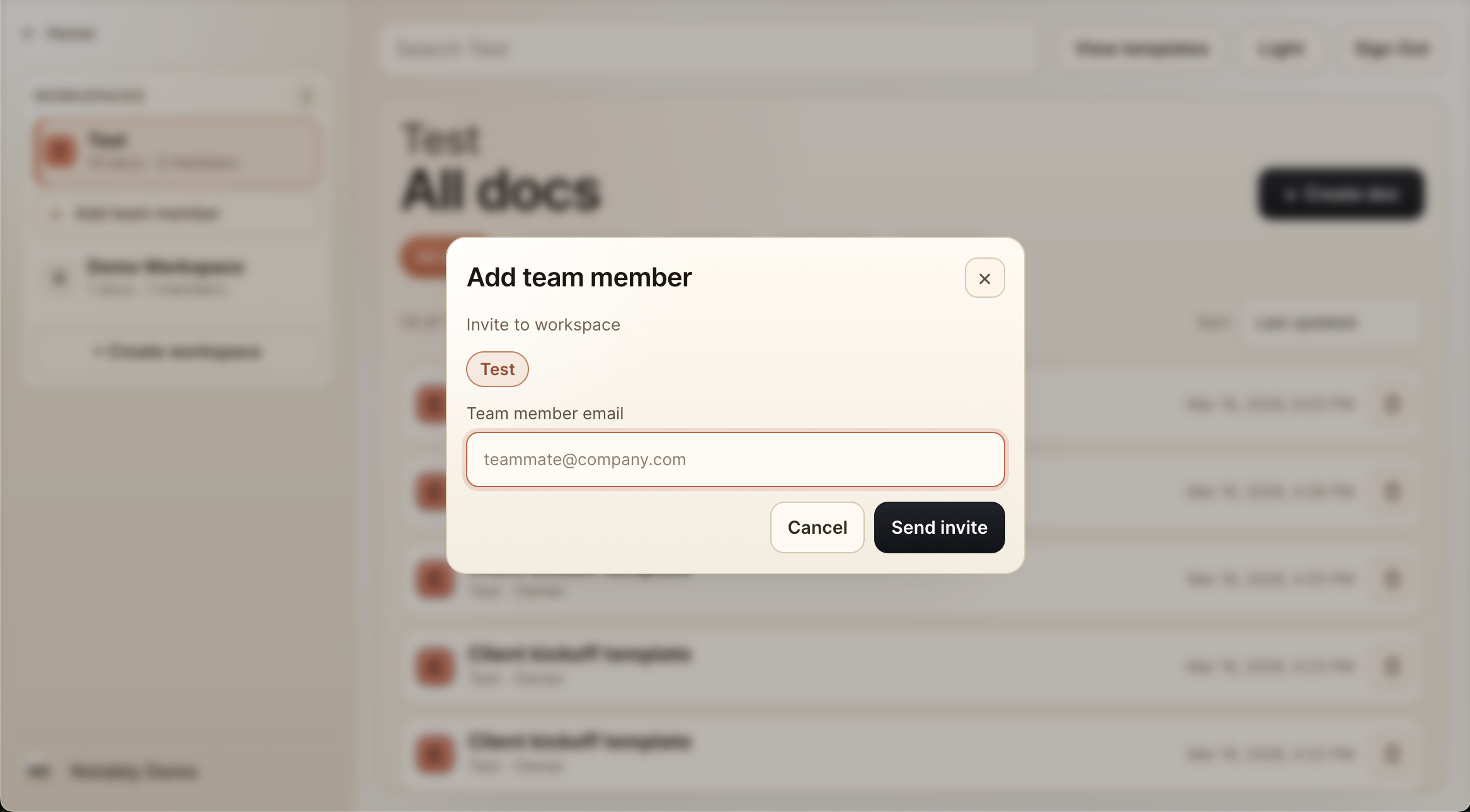Click the back arrow beside Home
This screenshot has height=812, width=1470.
(26, 33)
